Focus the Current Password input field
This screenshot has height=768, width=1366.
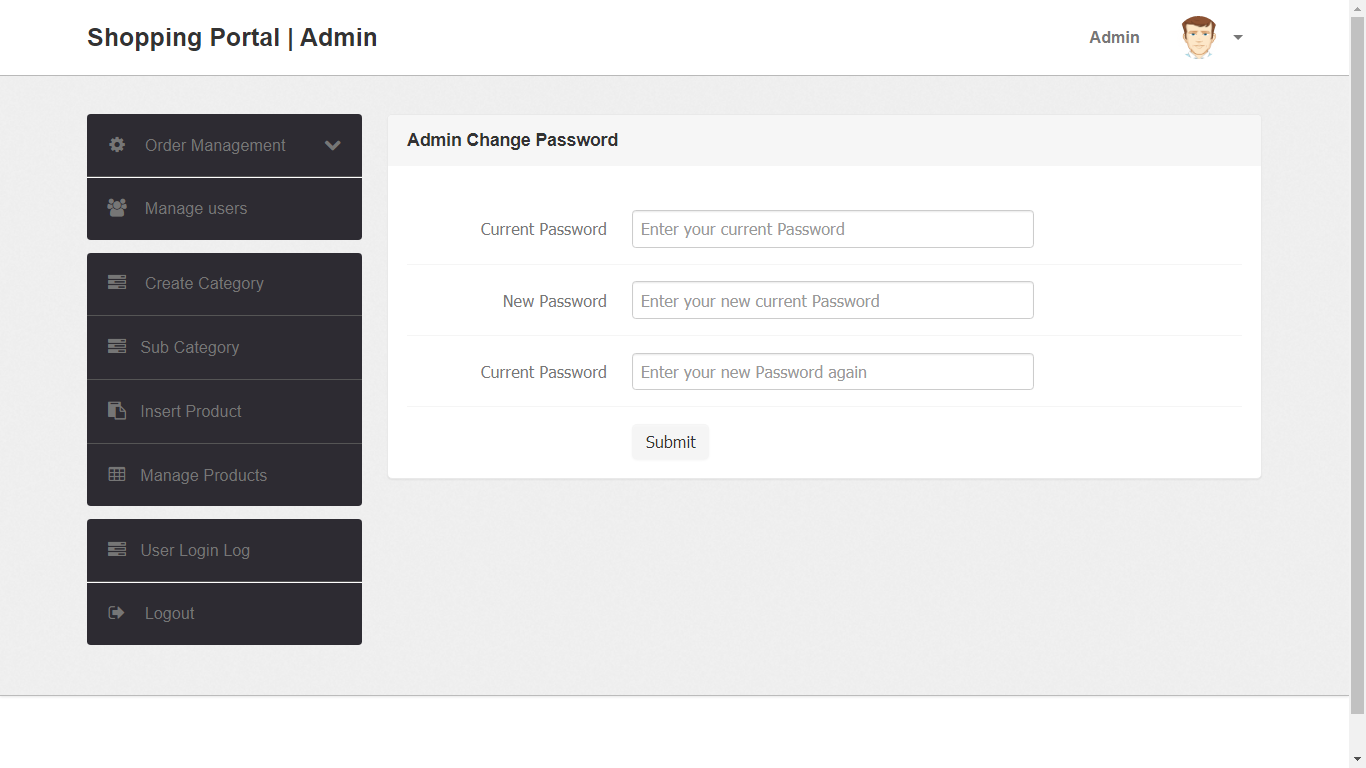pyautogui.click(x=832, y=229)
